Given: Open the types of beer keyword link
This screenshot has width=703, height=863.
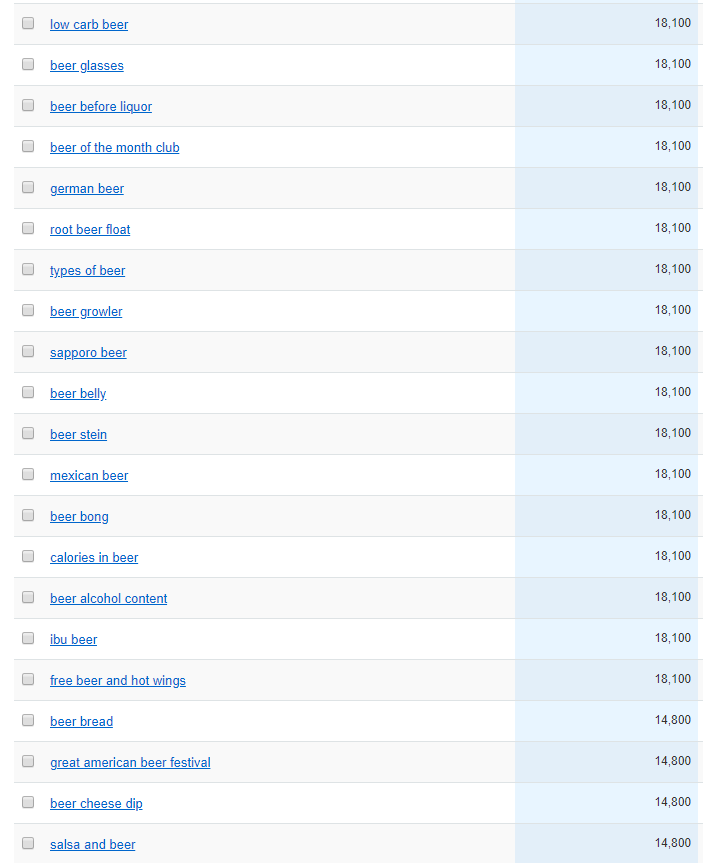Looking at the screenshot, I should click(87, 270).
